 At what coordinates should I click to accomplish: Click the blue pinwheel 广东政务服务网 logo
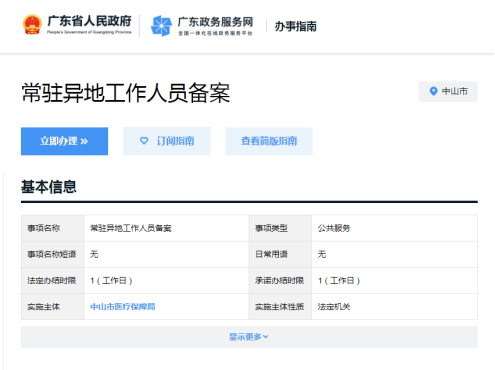click(x=161, y=26)
